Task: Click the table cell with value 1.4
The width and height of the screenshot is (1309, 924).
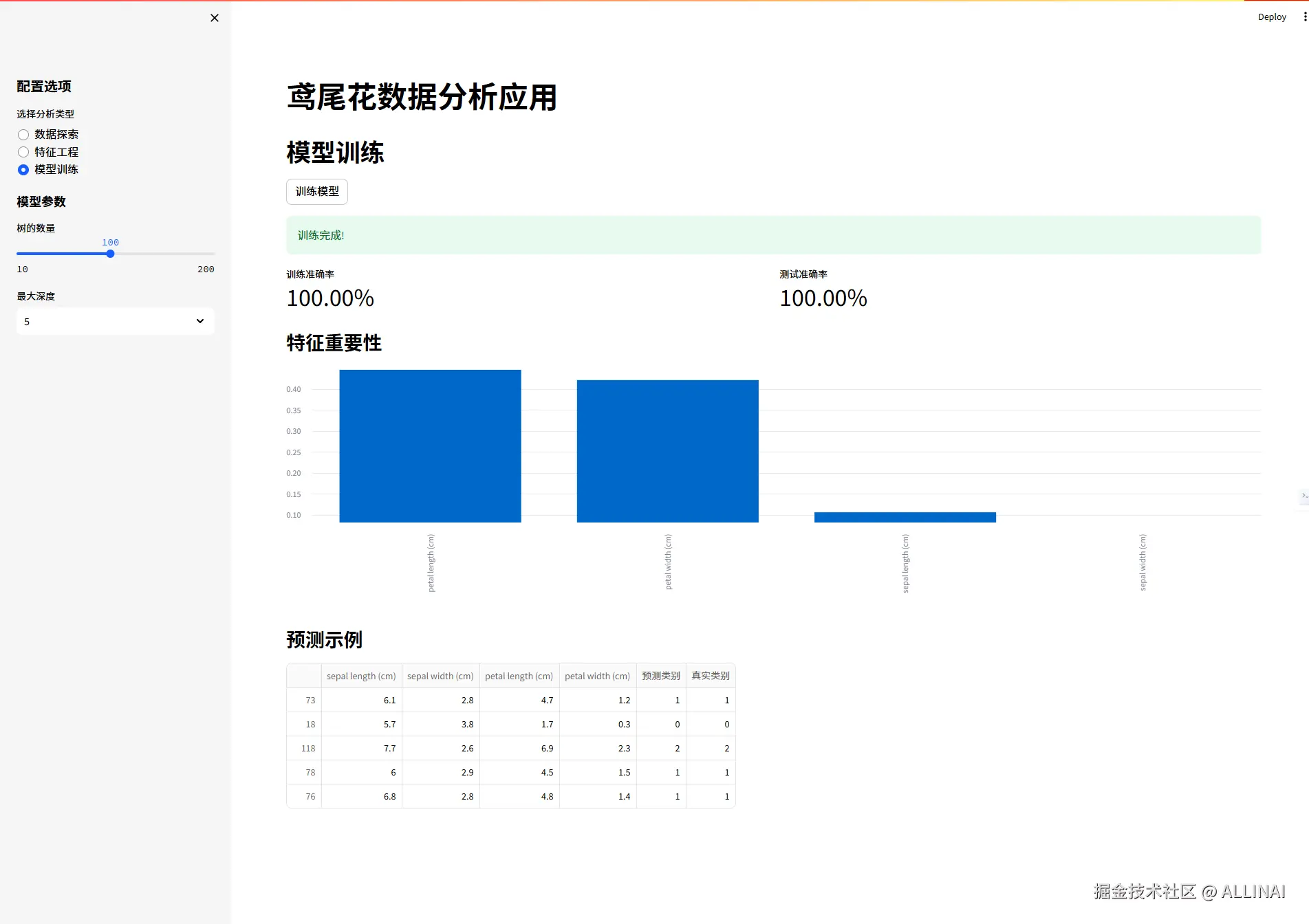Action: pyautogui.click(x=598, y=796)
